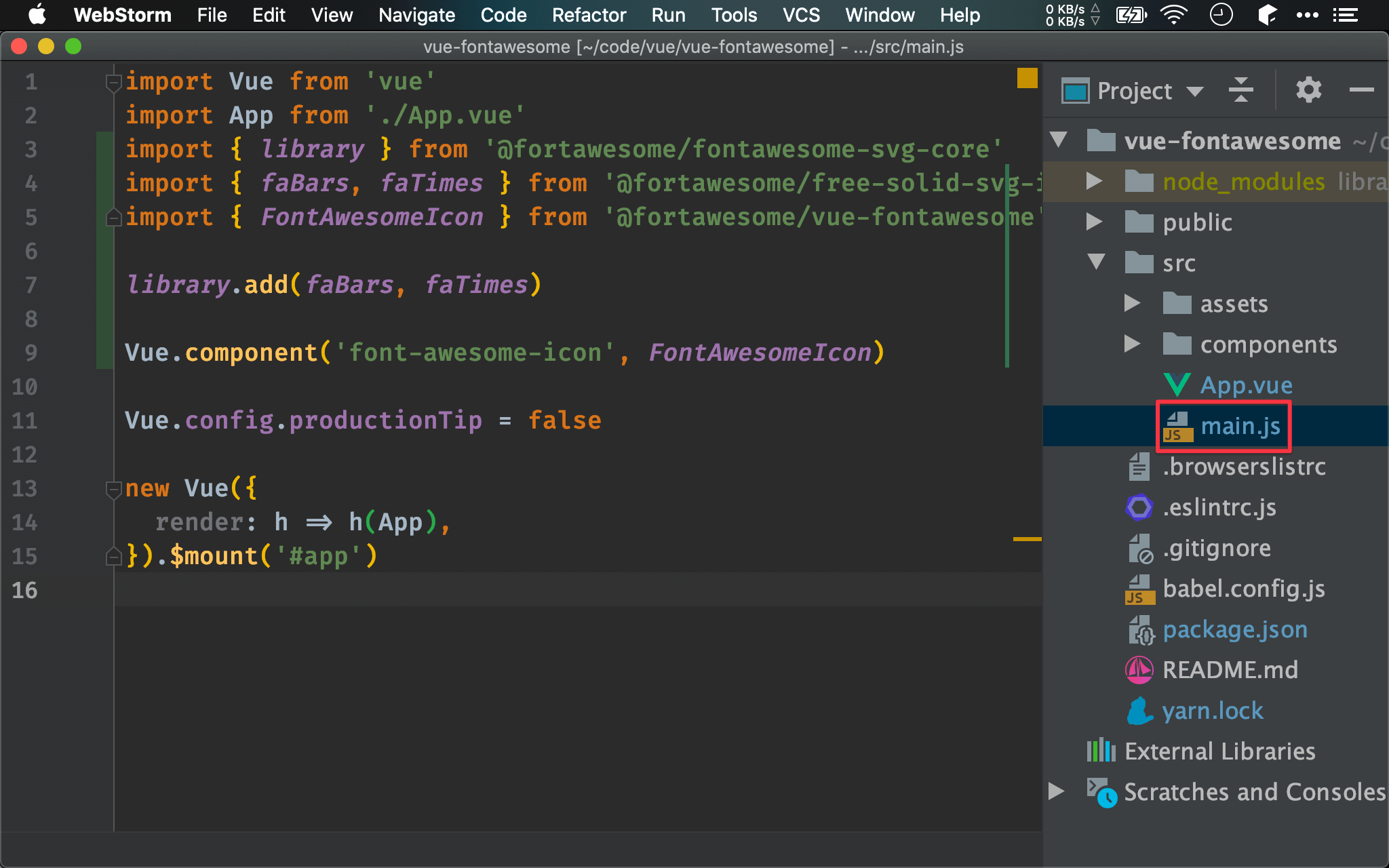This screenshot has width=1389, height=868.
Task: Click the Collapse All icon in Project panel
Action: pos(1240,90)
